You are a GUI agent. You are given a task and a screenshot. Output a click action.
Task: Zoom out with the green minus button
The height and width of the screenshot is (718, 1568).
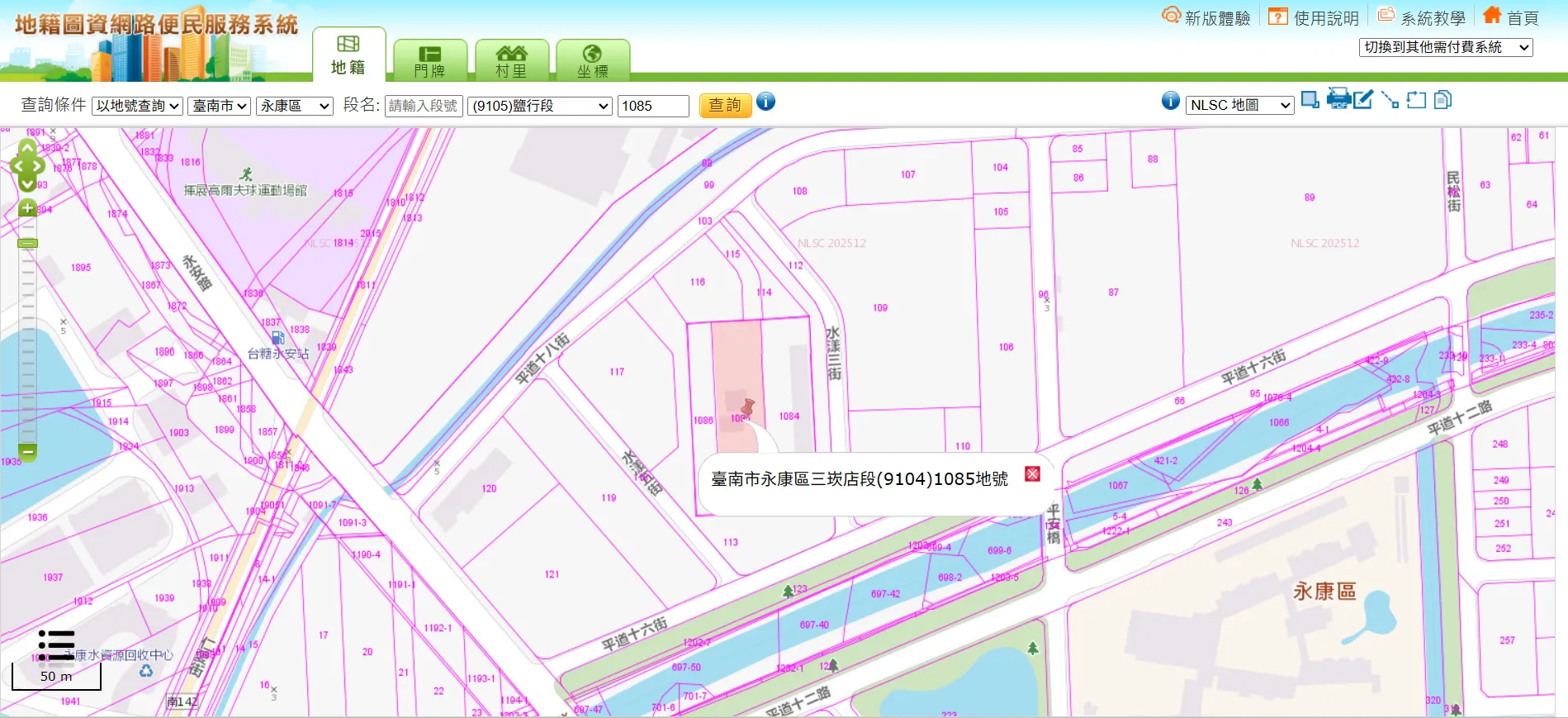coord(27,452)
